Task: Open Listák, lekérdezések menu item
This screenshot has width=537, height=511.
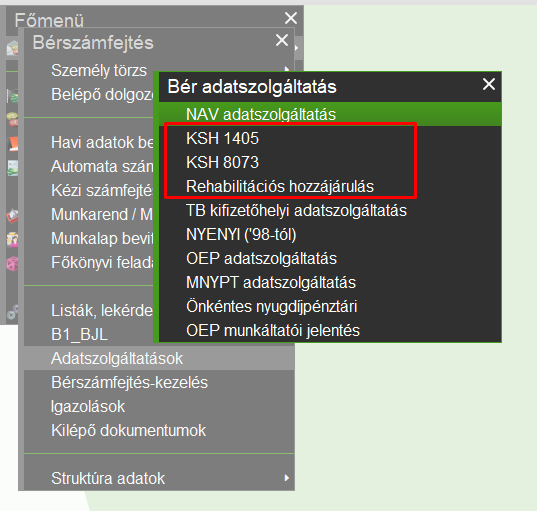Action: tap(102, 311)
